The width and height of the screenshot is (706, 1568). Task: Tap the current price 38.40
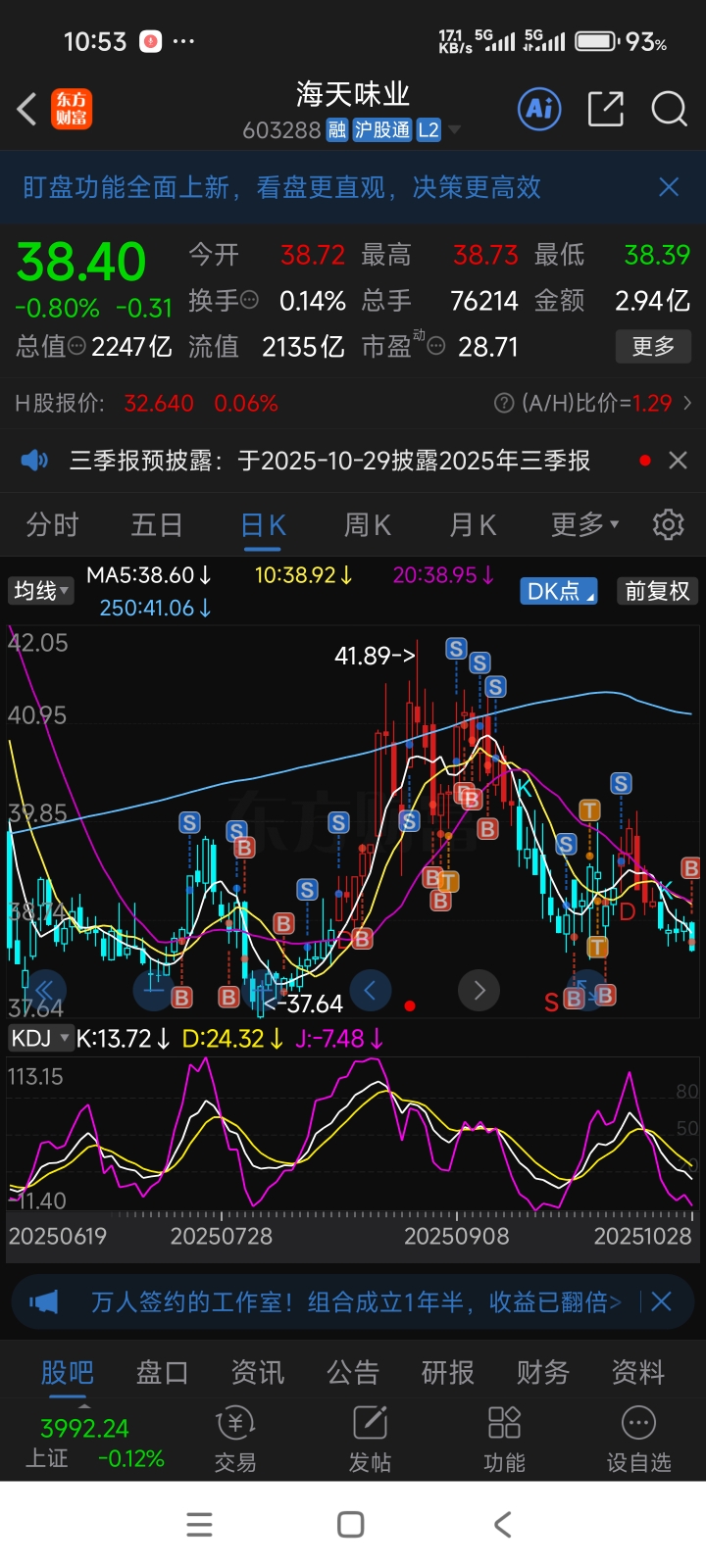pyautogui.click(x=81, y=262)
